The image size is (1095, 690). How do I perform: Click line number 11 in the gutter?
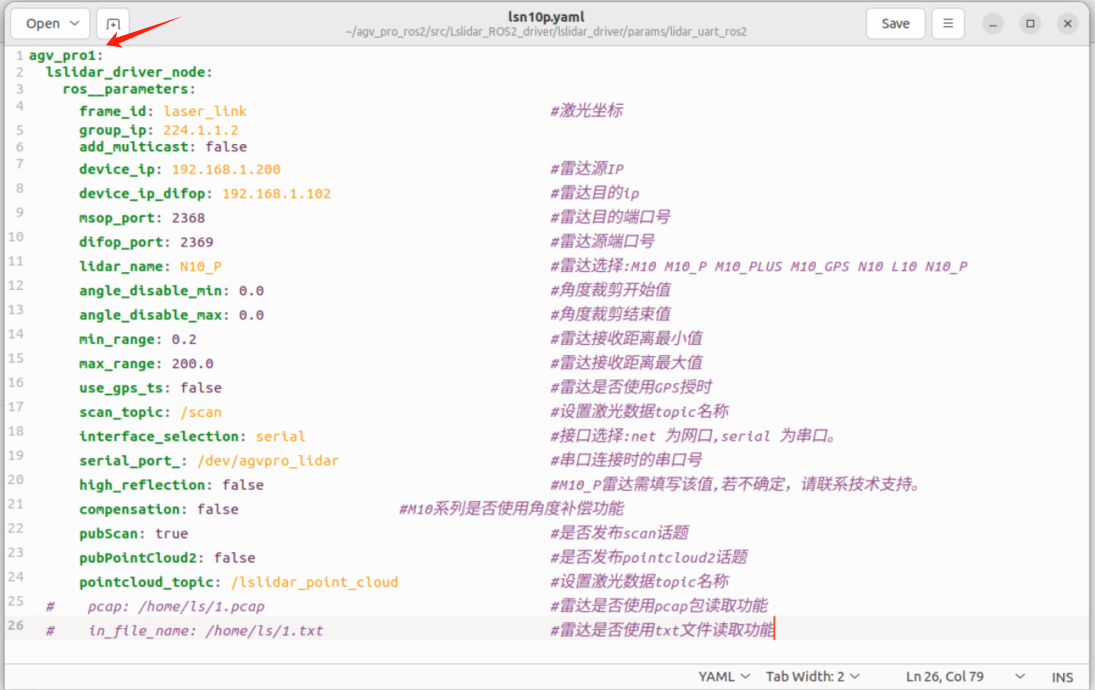(15, 261)
